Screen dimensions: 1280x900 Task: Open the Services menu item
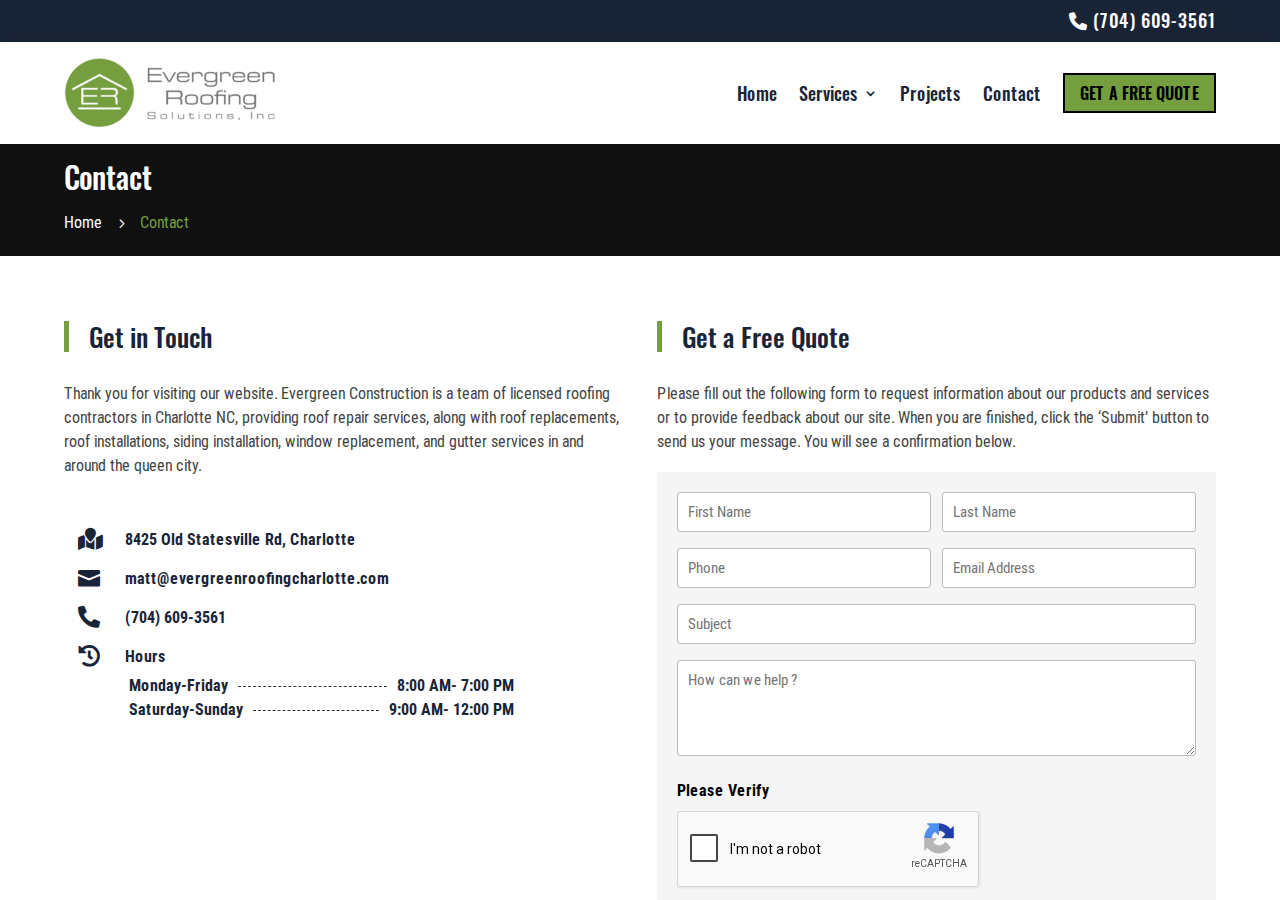[828, 93]
